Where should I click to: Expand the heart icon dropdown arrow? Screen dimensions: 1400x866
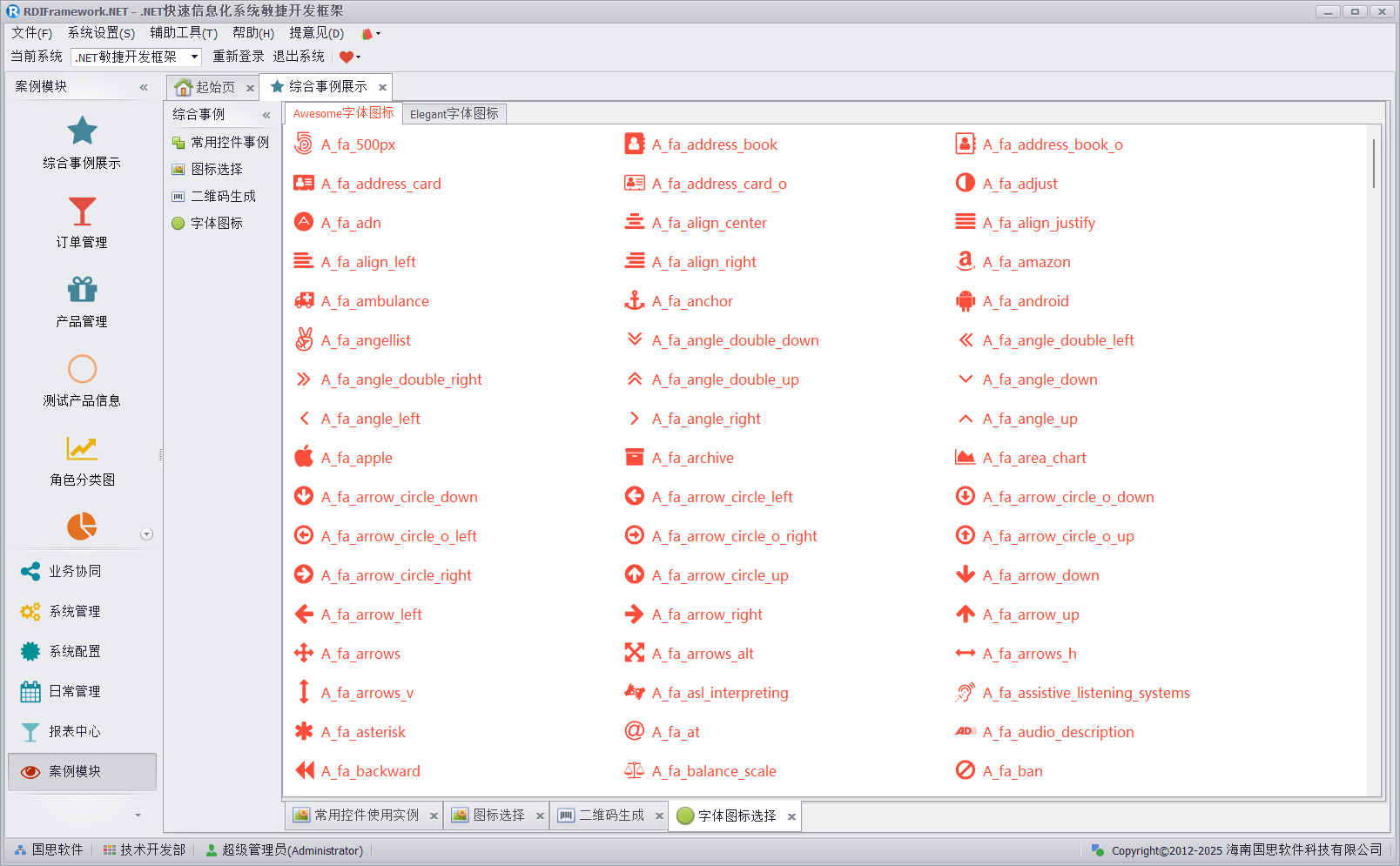[358, 57]
